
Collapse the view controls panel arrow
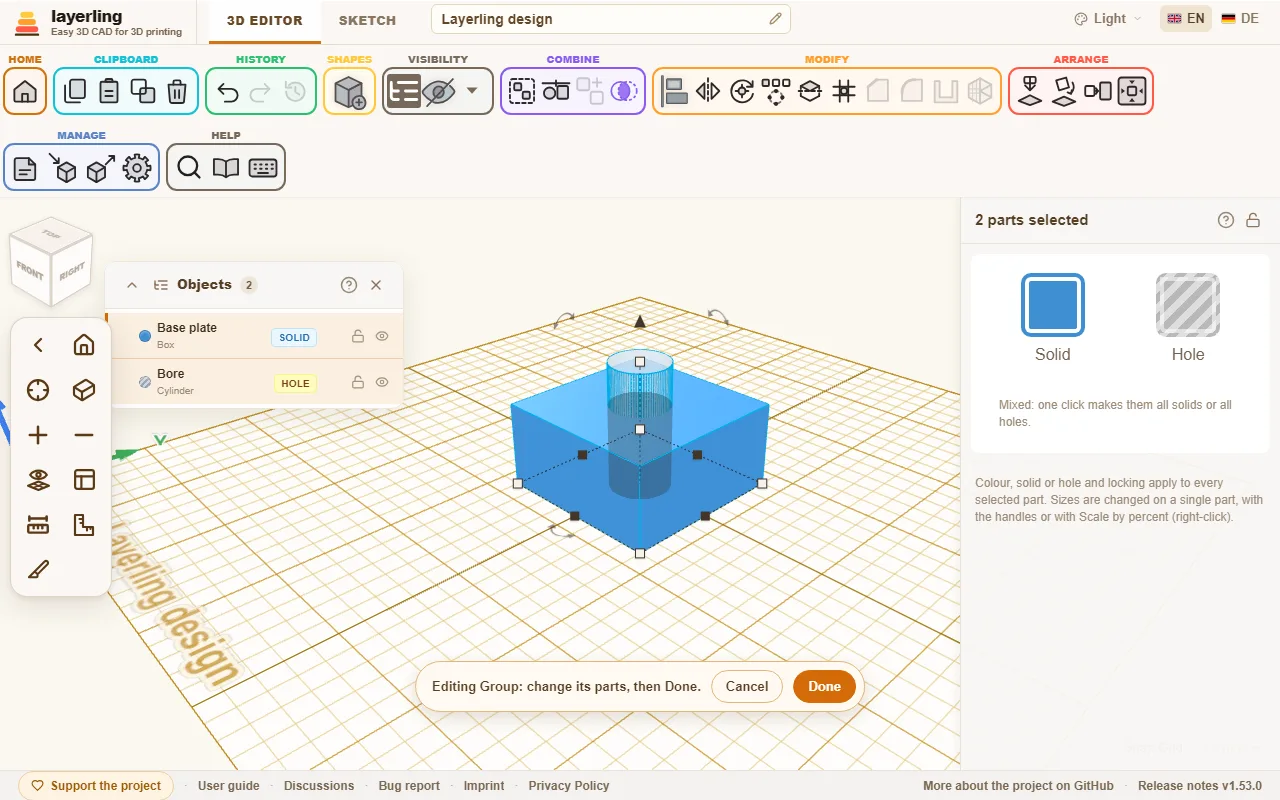coord(38,345)
